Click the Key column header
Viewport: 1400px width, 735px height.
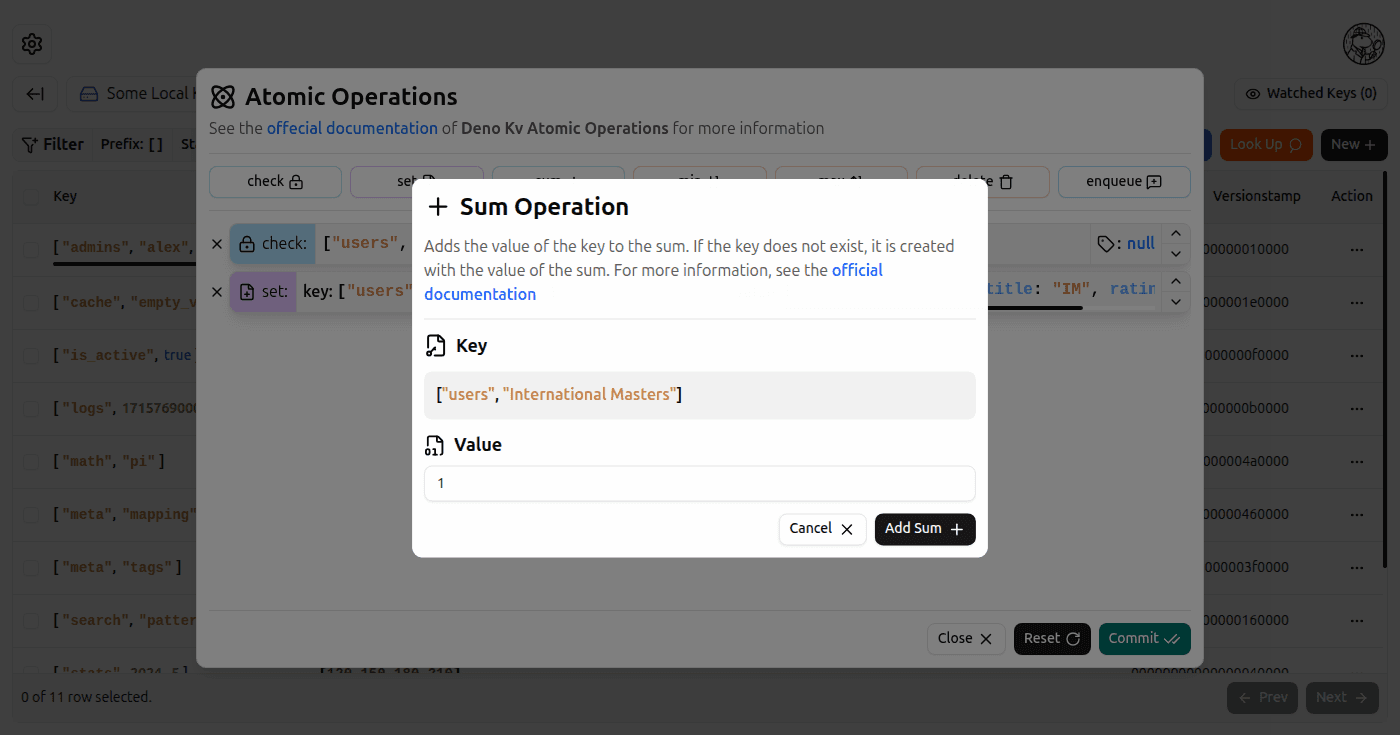coord(65,196)
